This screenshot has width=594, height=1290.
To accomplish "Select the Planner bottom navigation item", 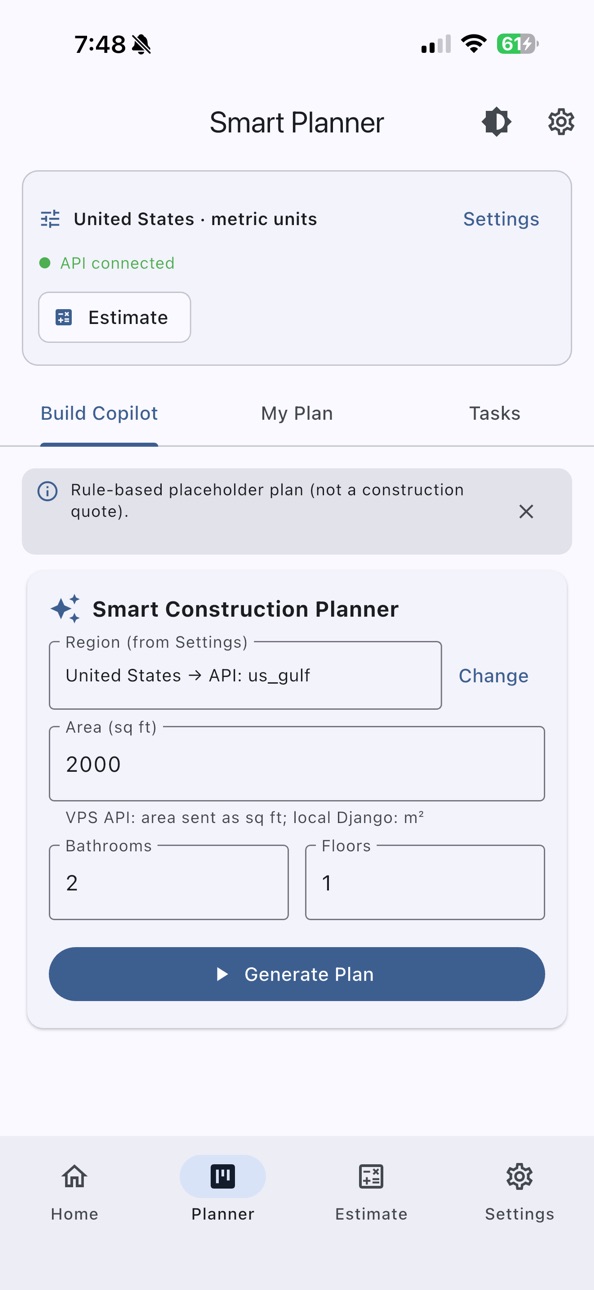I will coord(223,1191).
